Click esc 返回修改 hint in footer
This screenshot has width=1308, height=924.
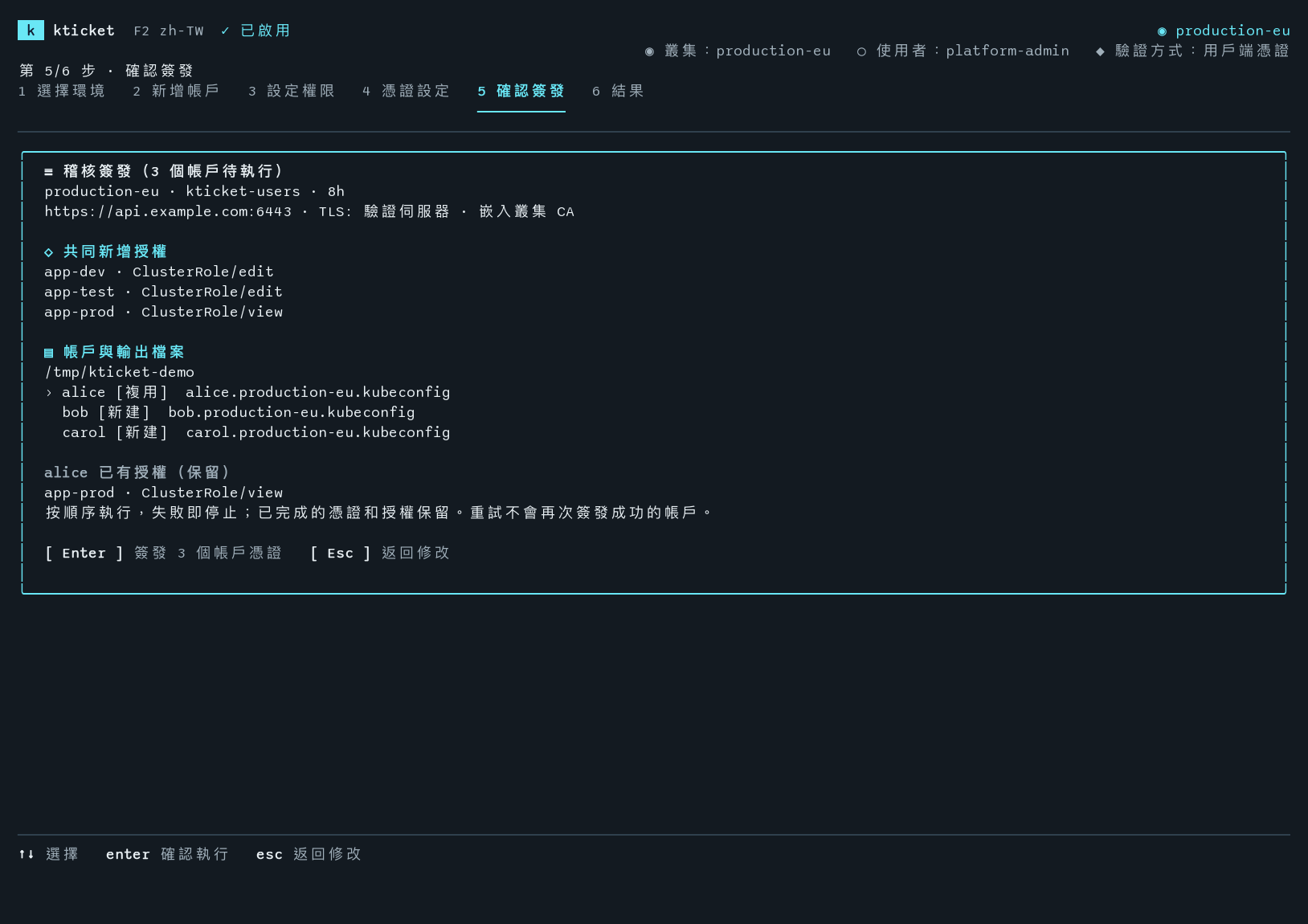coord(309,854)
